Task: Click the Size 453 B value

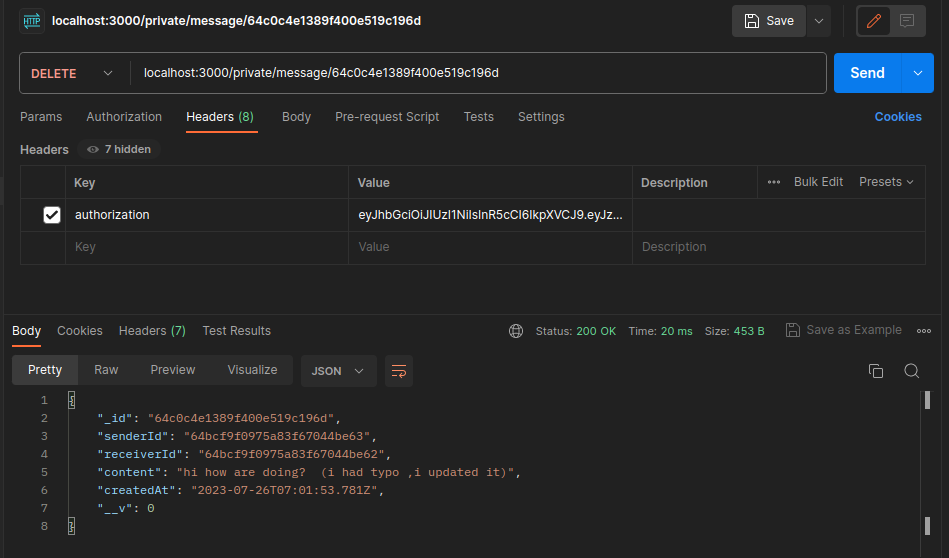Action: (749, 331)
